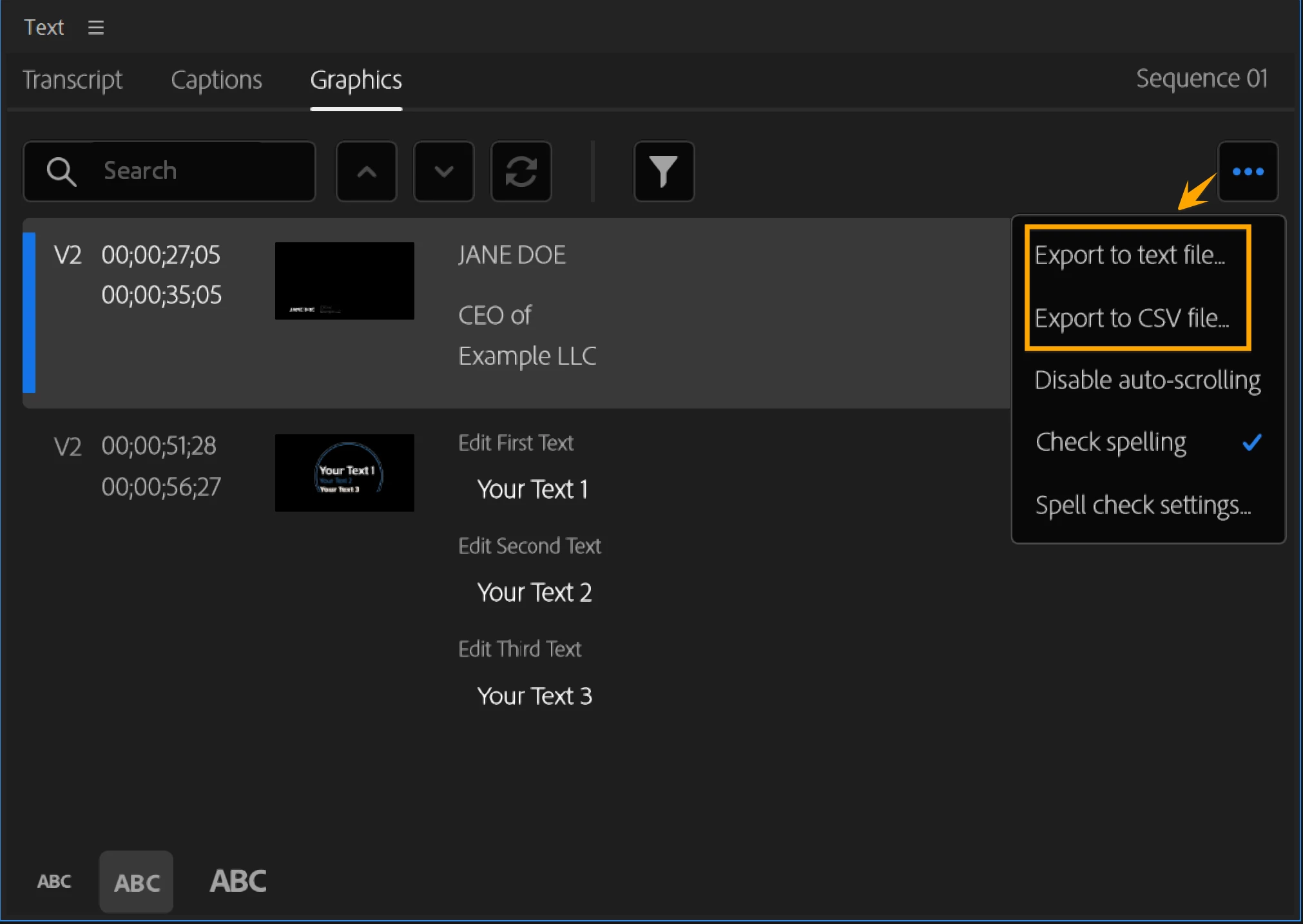Click the Your Text 2 entry

[534, 592]
